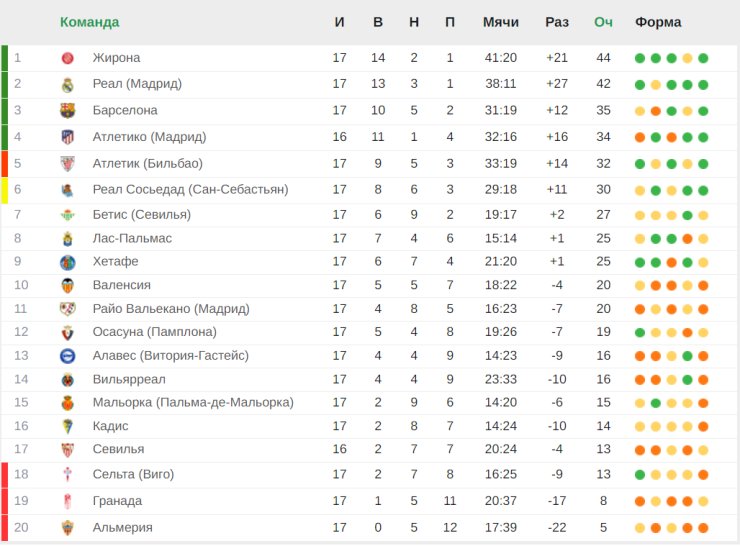
Task: Click the Мячи goals column header
Action: click(x=500, y=22)
